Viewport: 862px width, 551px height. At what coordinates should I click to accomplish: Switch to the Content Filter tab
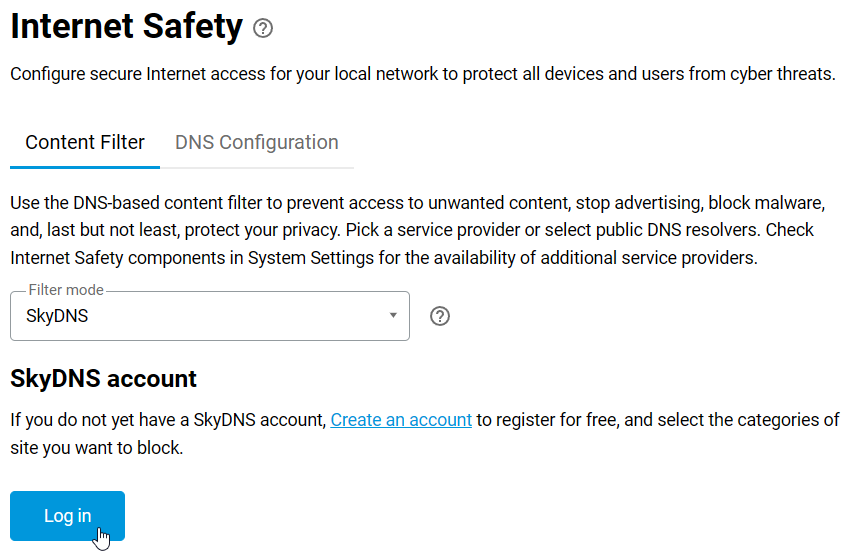pyautogui.click(x=85, y=142)
